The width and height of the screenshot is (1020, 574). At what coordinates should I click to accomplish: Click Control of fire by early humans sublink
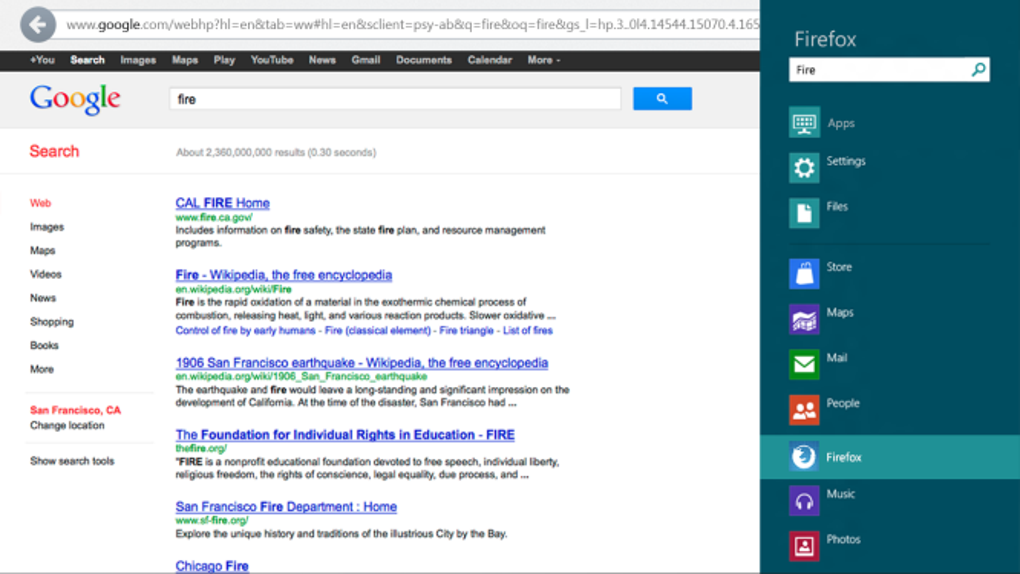coord(245,331)
